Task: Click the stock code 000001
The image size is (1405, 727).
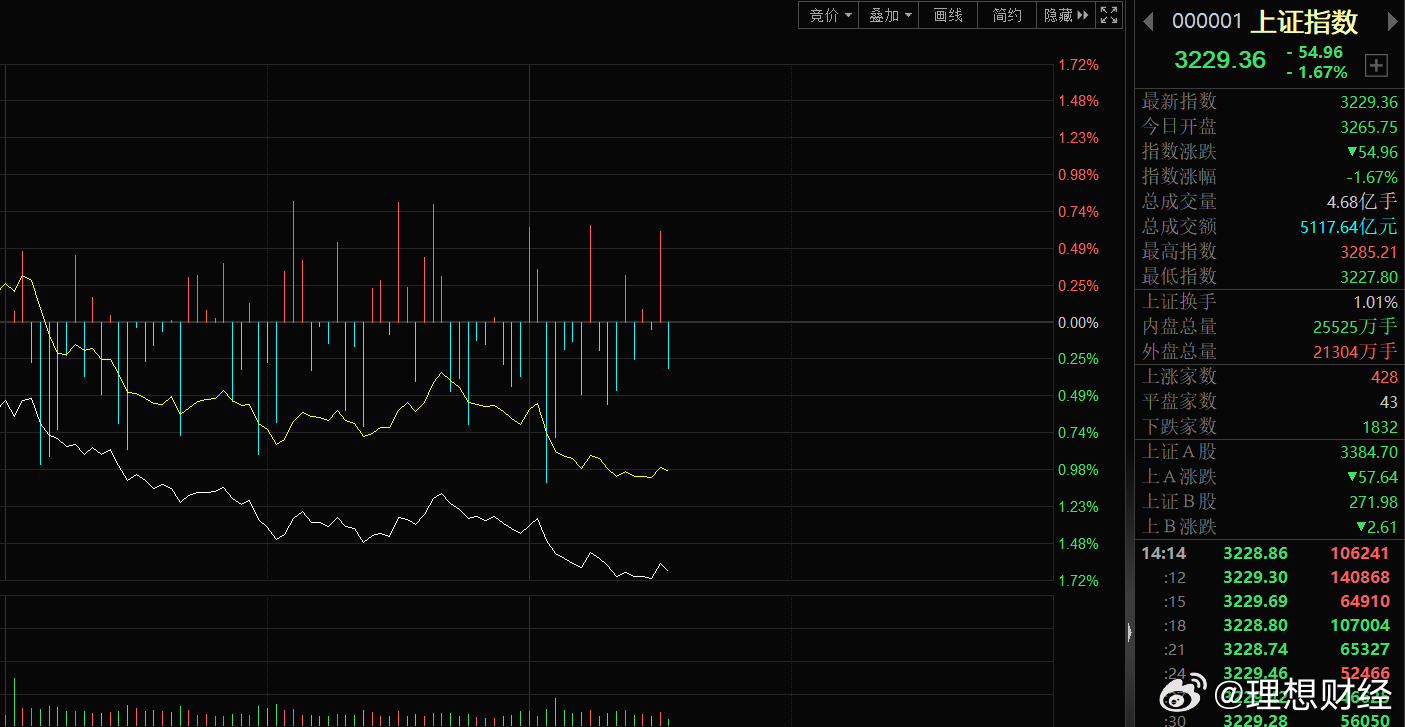Action: (1207, 21)
